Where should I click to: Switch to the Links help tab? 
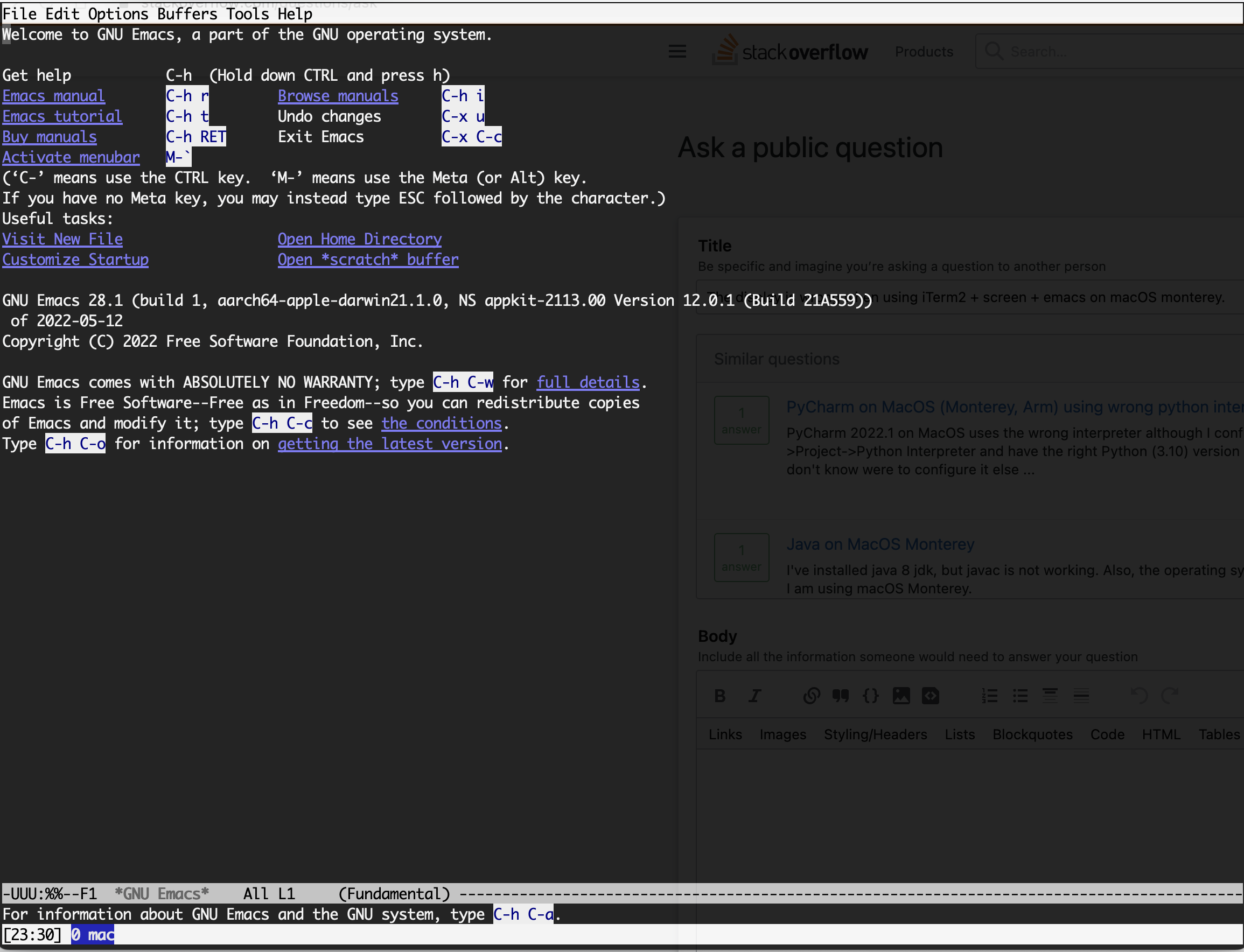tap(725, 734)
